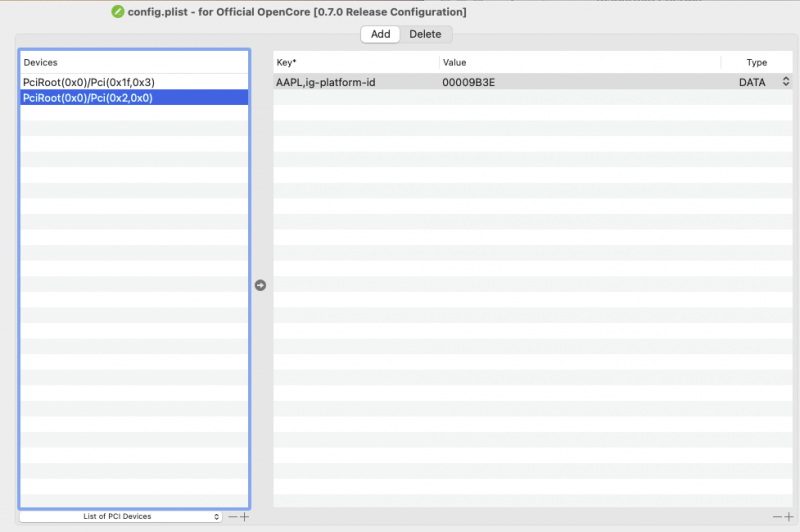
Task: Select device PciRoot(0x0)/Pci(0x1f,0x3)
Action: [x=134, y=82]
